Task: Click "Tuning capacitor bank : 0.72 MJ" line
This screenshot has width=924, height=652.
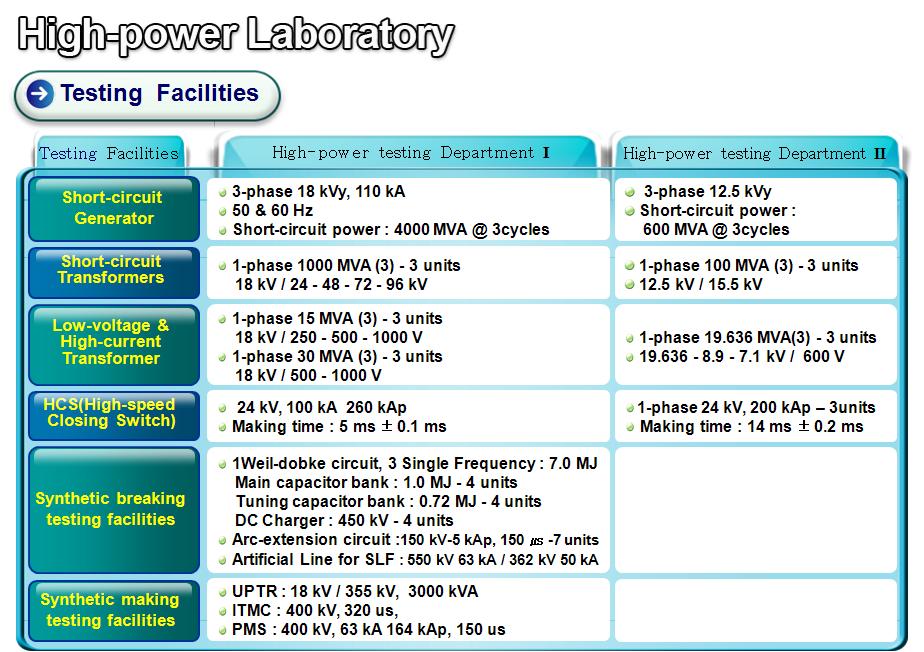Action: click(388, 502)
